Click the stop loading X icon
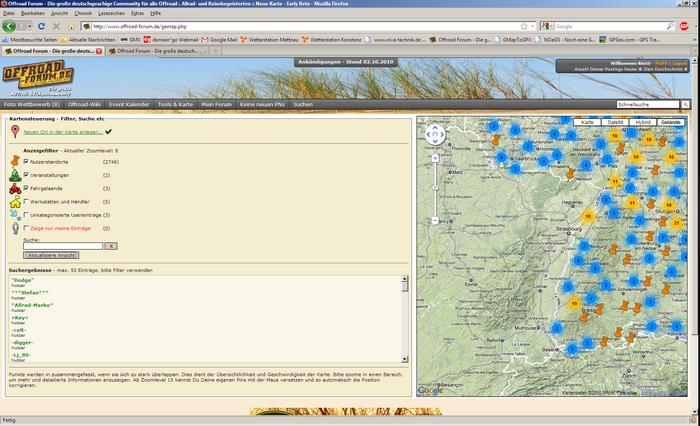 (x=56, y=26)
